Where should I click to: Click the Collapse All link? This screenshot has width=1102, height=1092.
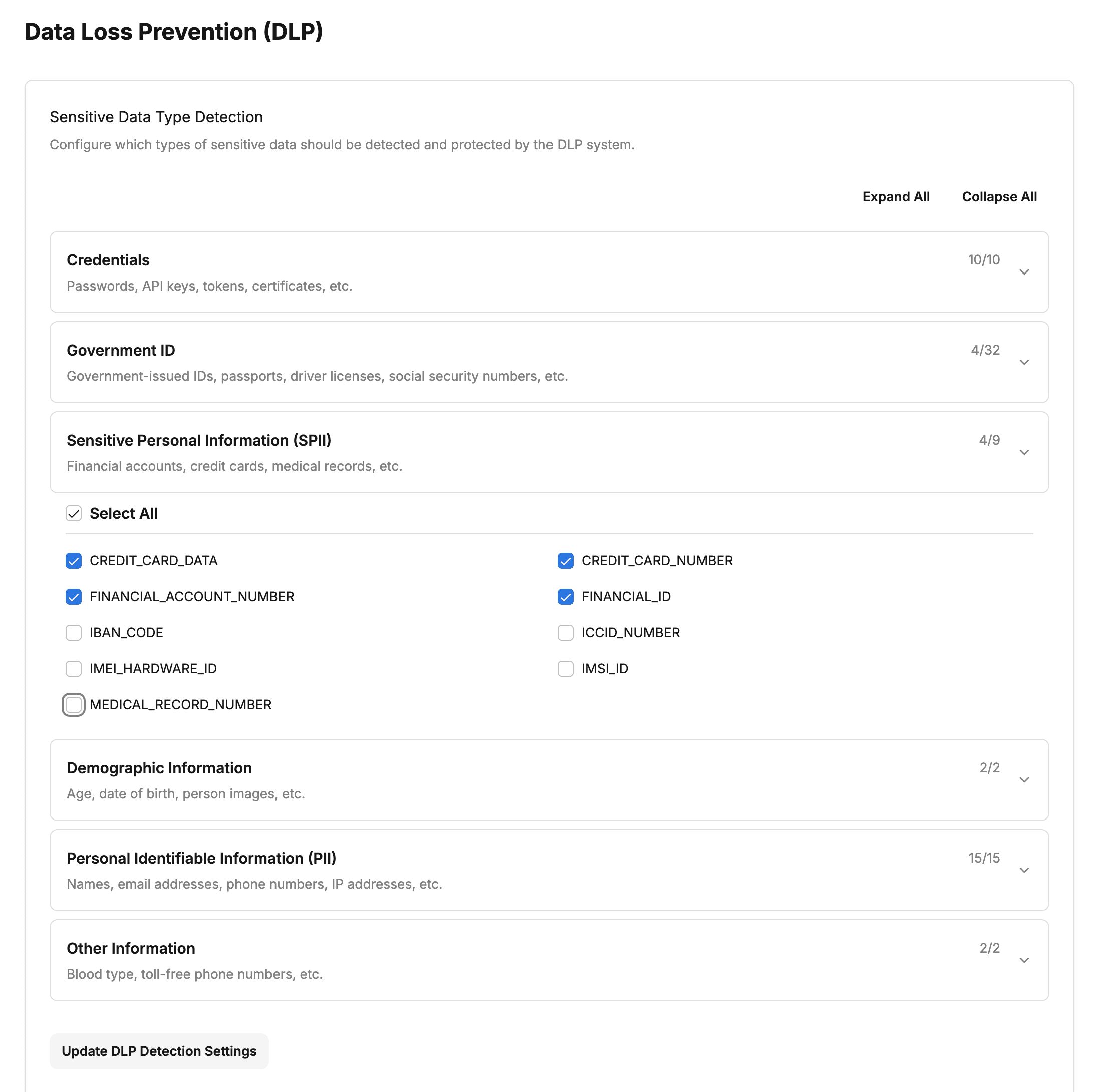coord(999,196)
